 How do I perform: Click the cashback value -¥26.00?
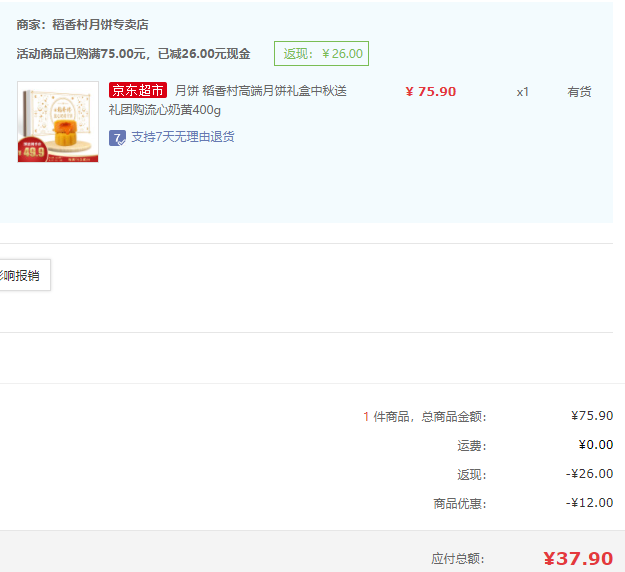(x=590, y=474)
